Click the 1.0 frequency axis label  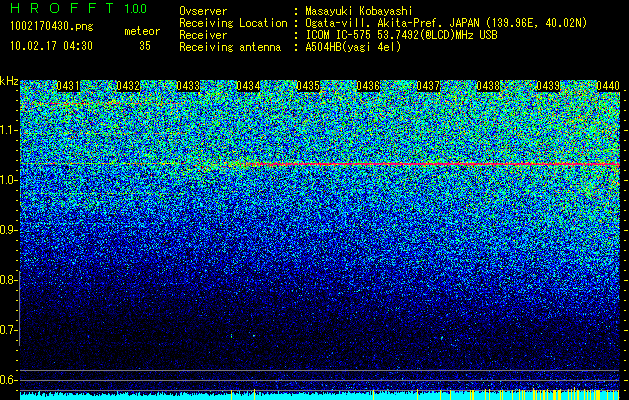8,180
